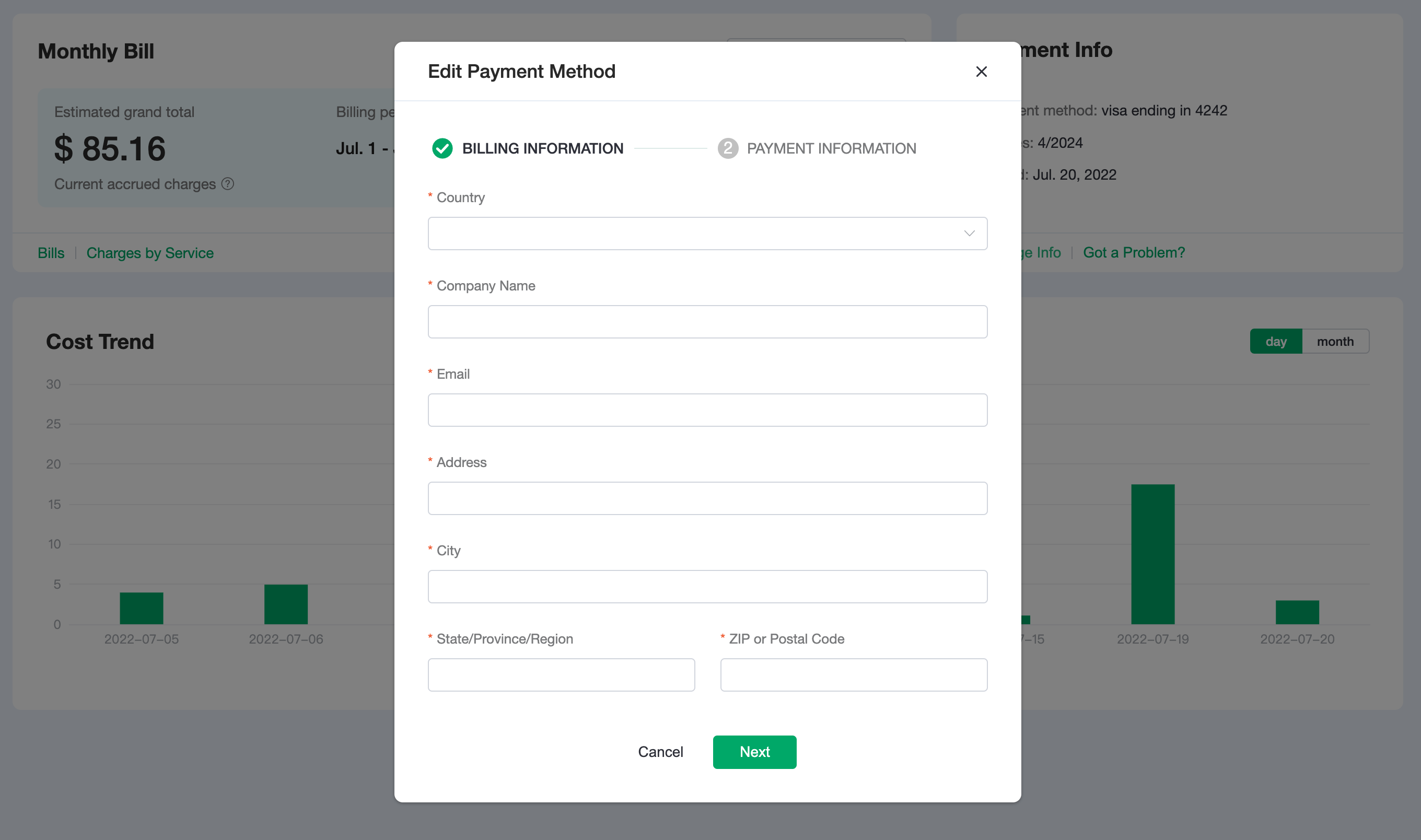Viewport: 1421px width, 840px height.
Task: Cancel editing the payment method
Action: (x=660, y=752)
